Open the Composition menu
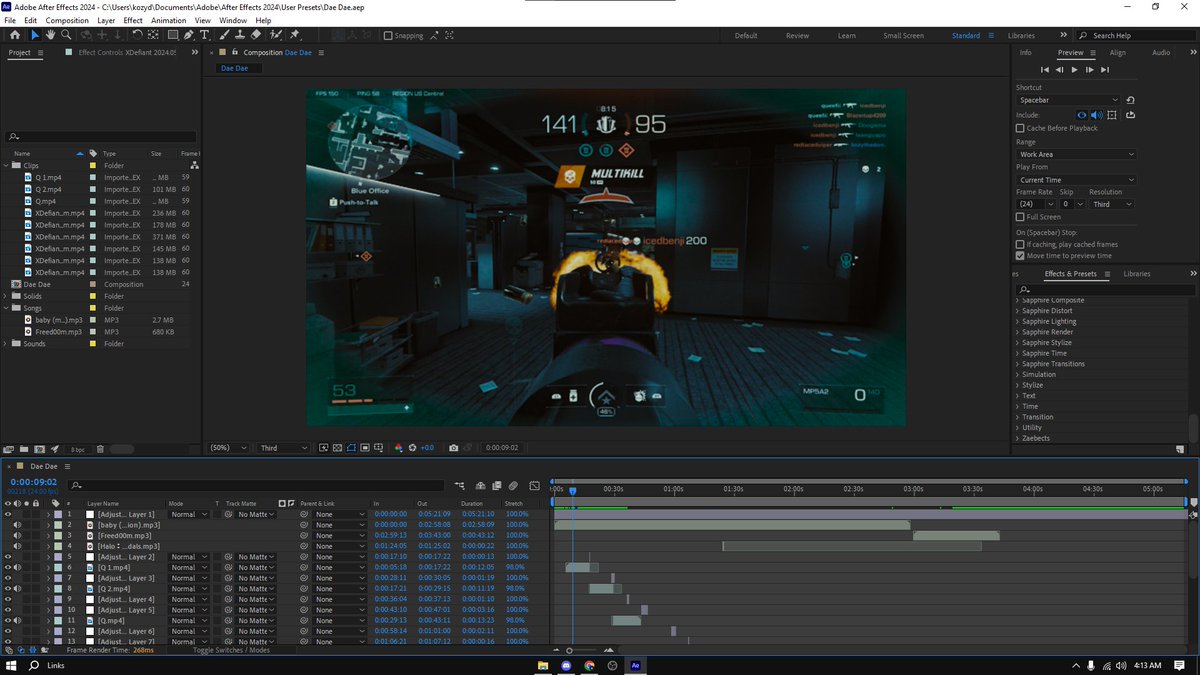 (67, 20)
